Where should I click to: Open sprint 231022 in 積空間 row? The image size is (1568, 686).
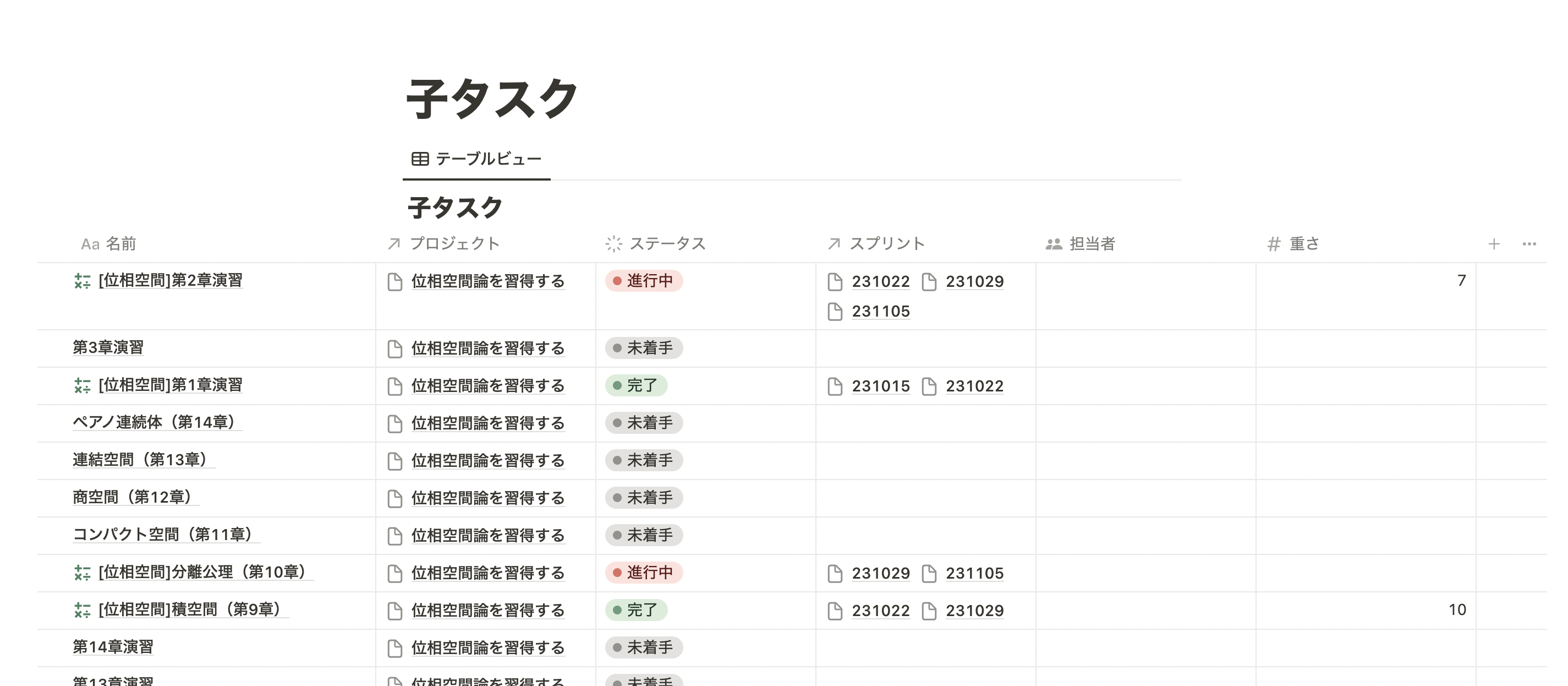881,611
